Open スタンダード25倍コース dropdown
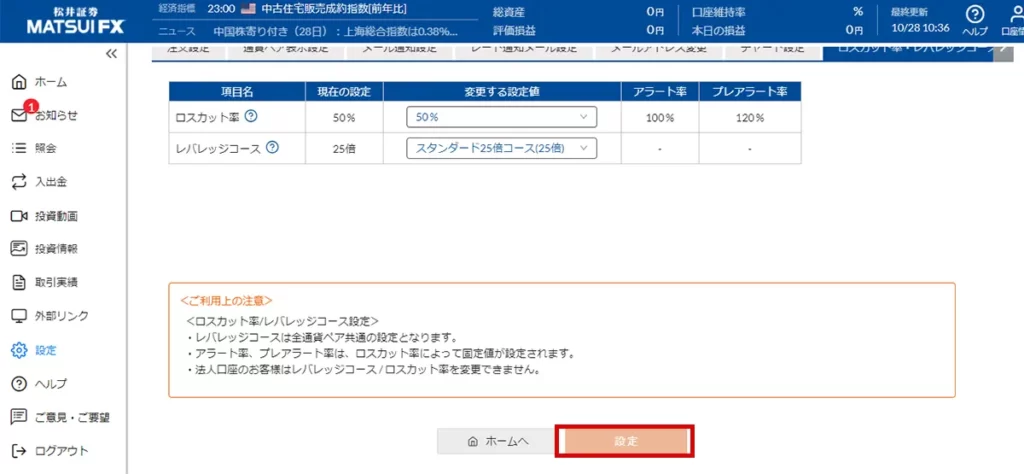 point(502,148)
